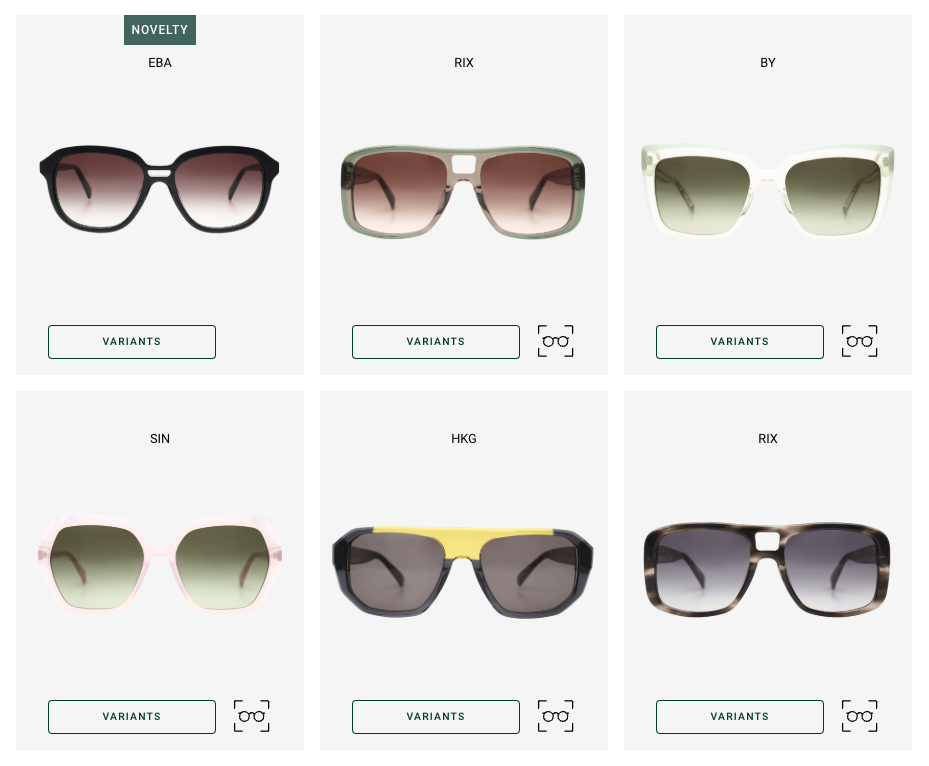
Task: Click the black EBA sunglasses image
Action: coord(159,189)
